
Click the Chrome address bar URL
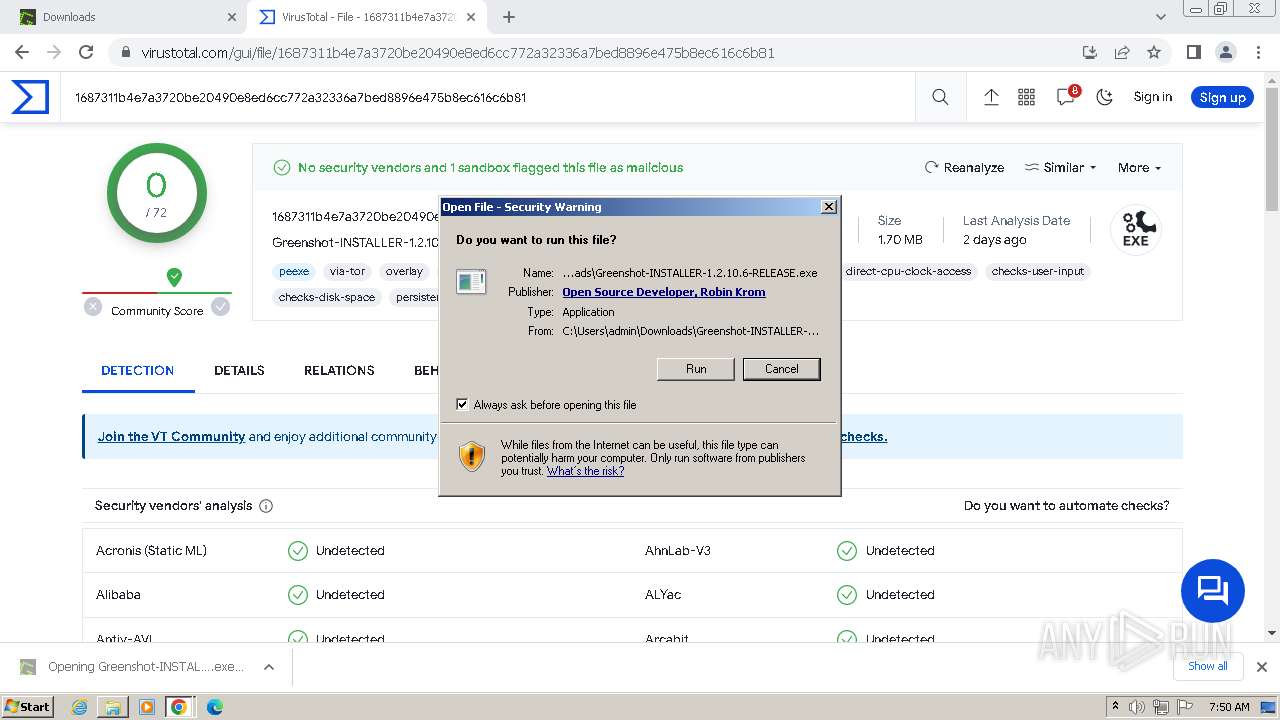tap(458, 52)
